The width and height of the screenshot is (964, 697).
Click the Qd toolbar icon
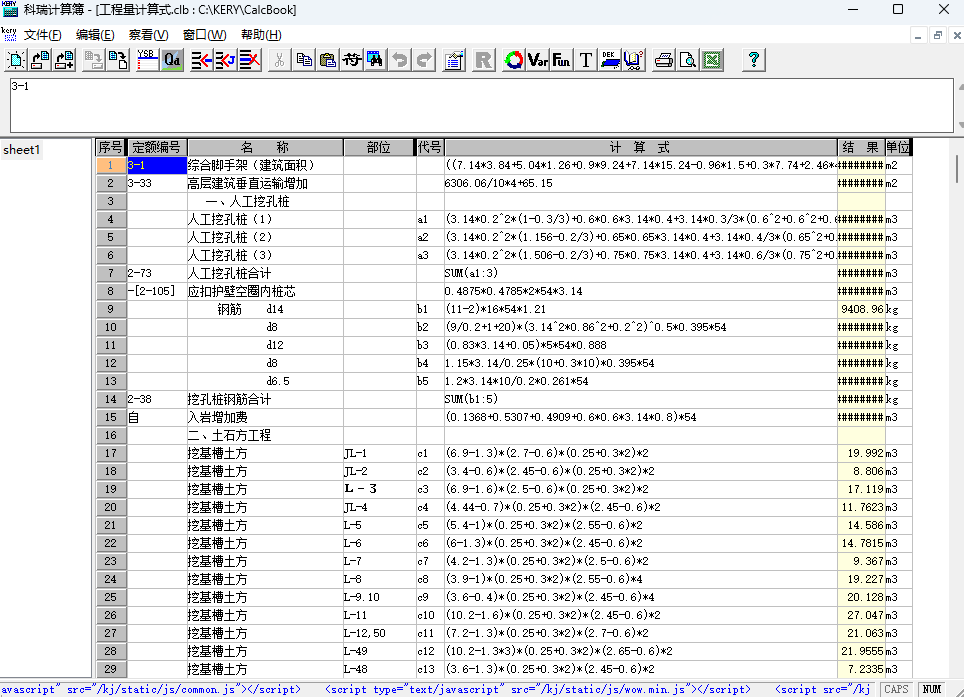(172, 60)
